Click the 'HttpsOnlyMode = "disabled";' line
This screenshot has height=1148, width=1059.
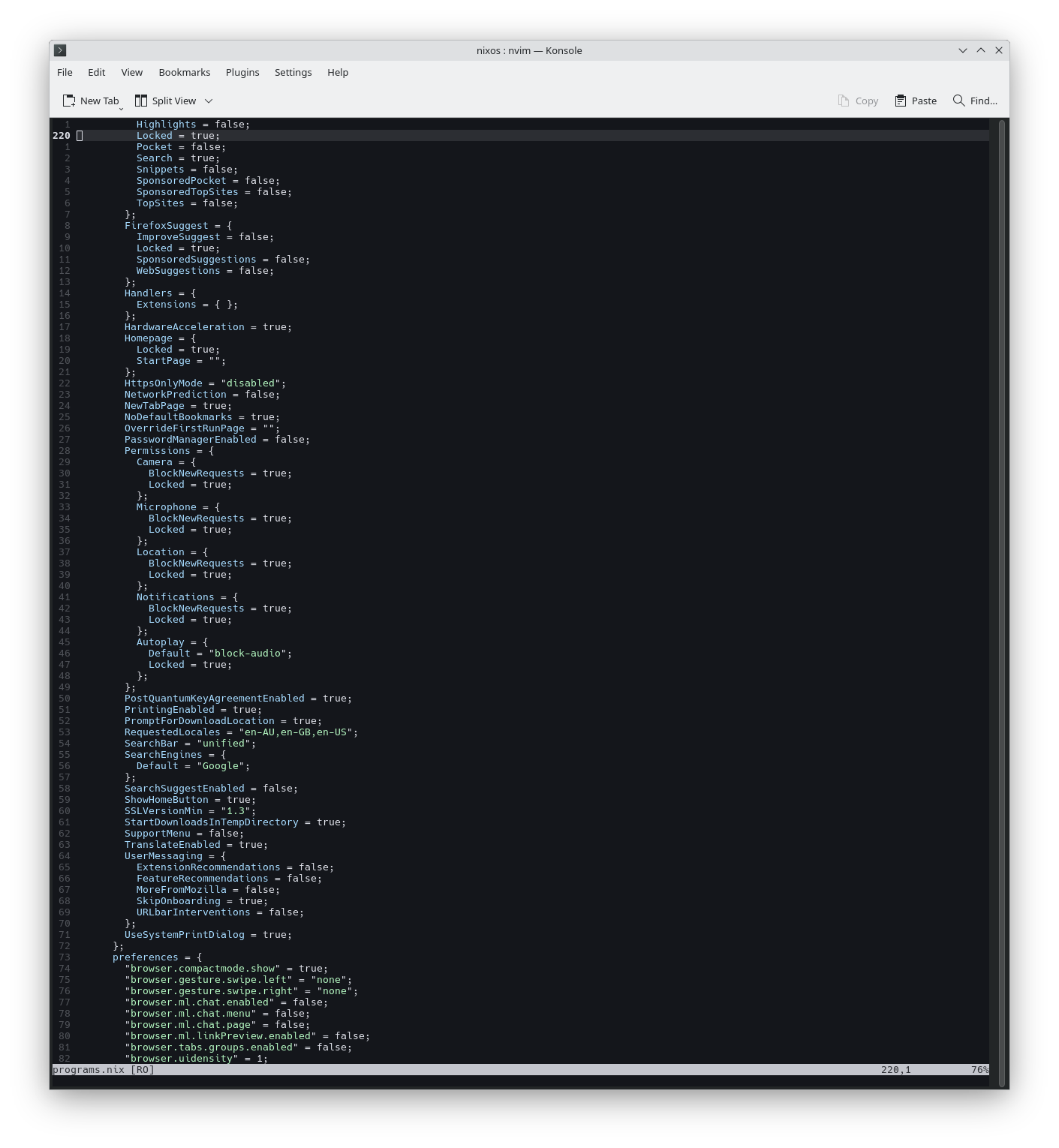pyautogui.click(x=205, y=383)
